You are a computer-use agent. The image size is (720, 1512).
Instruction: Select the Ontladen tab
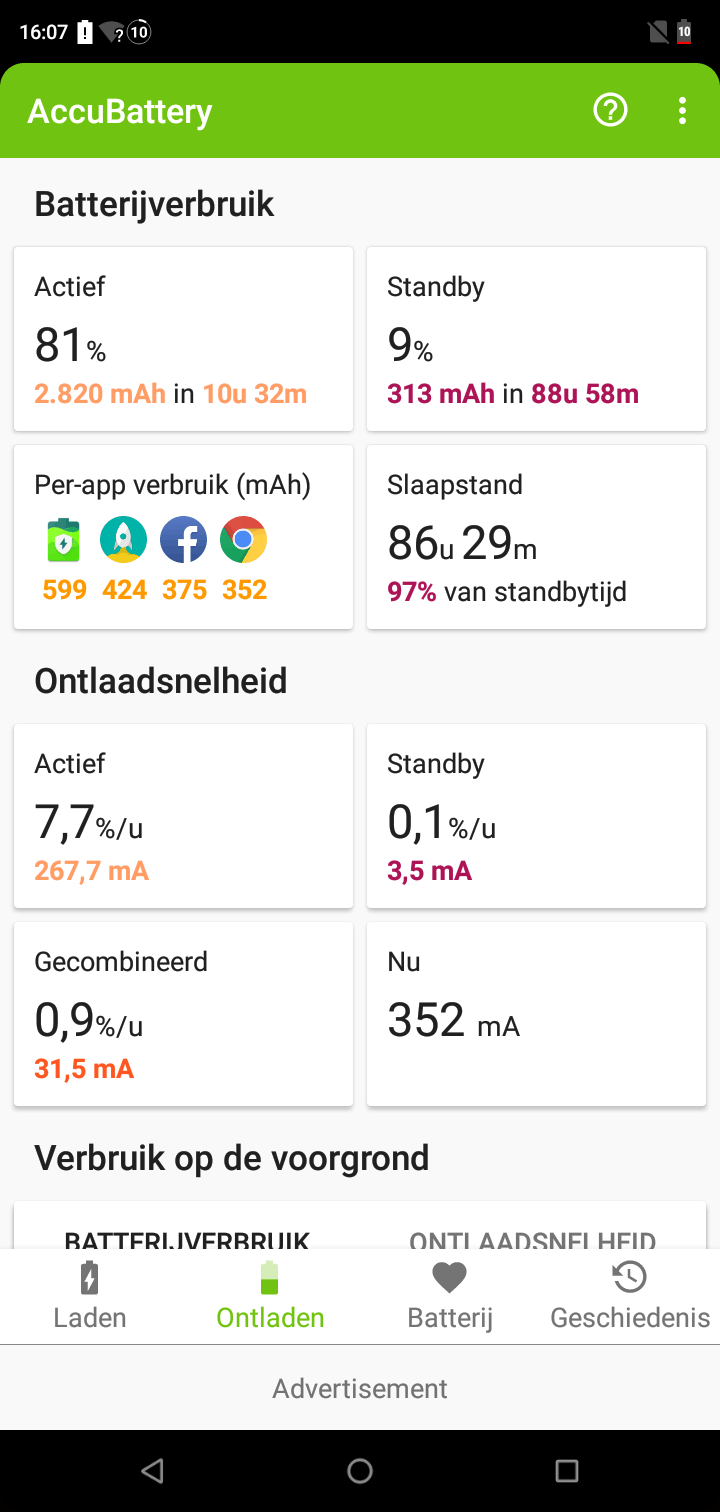(270, 1296)
